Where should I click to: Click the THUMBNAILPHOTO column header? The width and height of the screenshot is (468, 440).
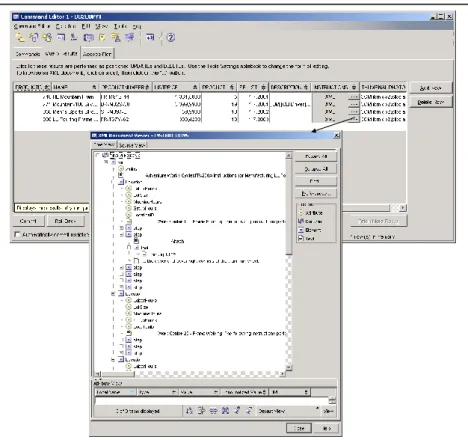[x=383, y=87]
